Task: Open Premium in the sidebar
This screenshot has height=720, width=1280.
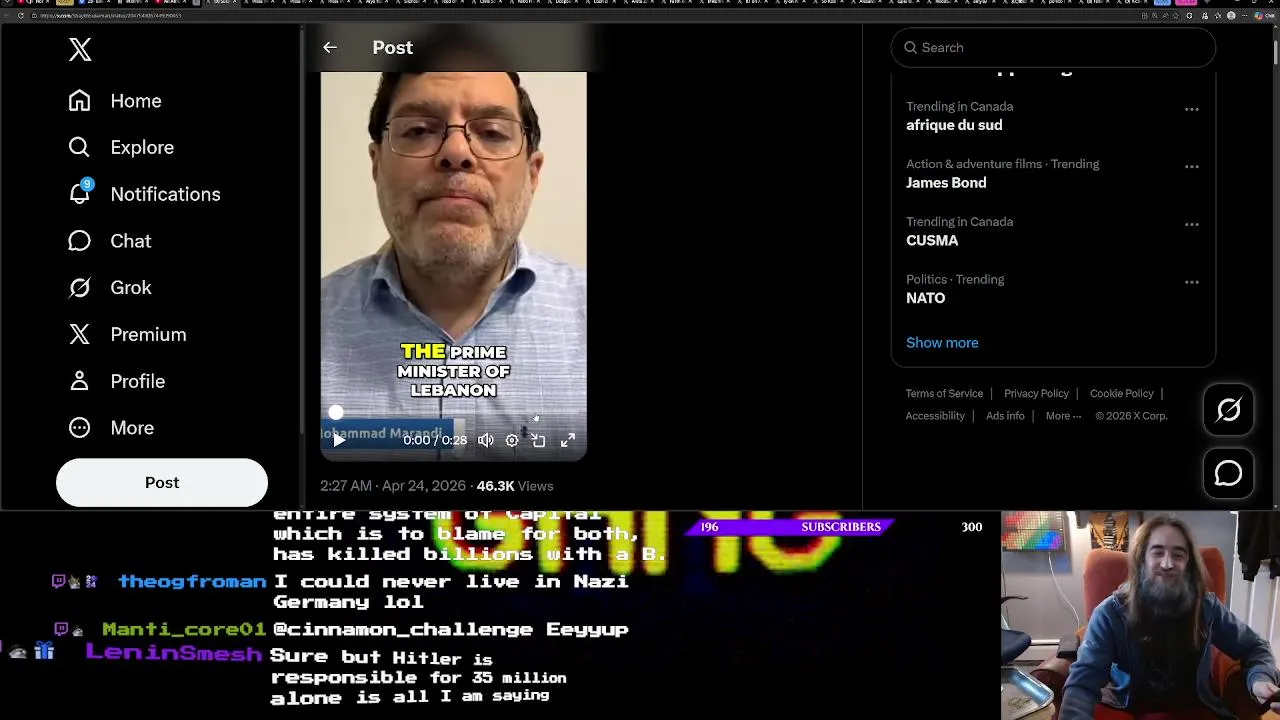Action: (x=127, y=335)
